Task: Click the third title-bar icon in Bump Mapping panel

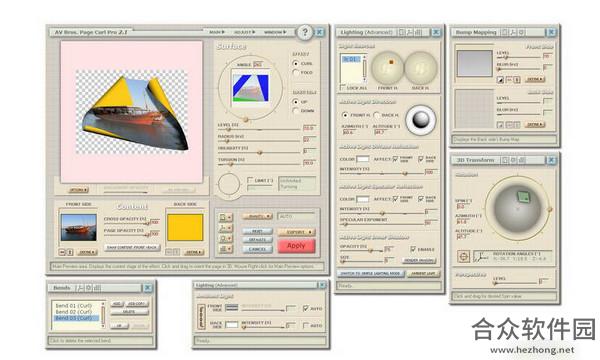Action: coord(522,33)
